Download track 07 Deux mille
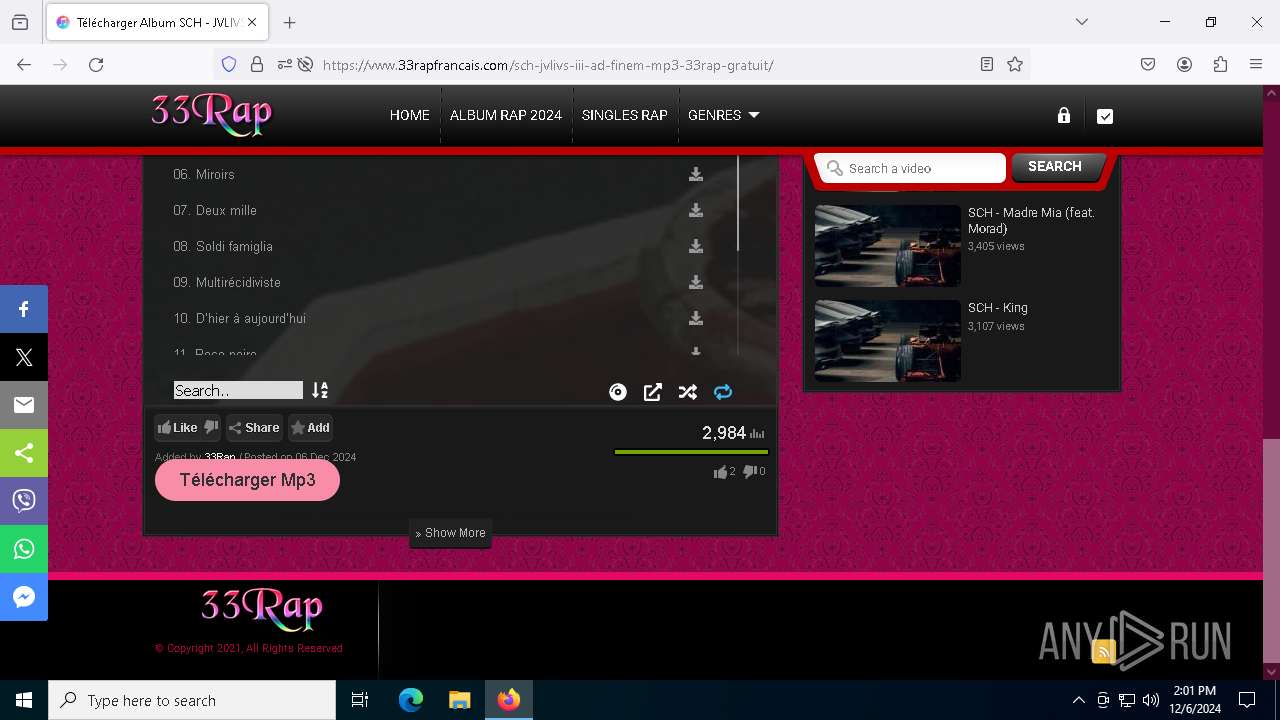 tap(695, 210)
